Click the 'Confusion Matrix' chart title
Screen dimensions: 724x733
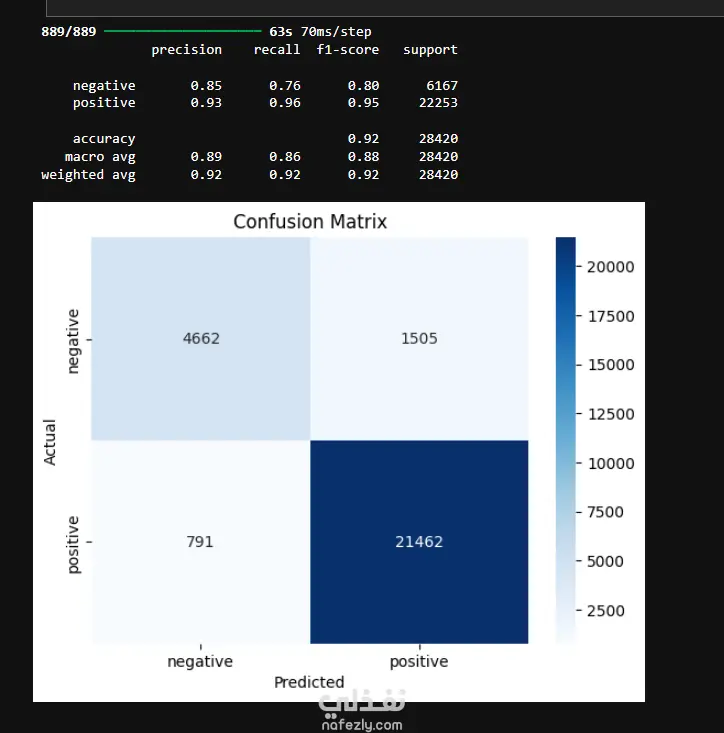tap(310, 222)
